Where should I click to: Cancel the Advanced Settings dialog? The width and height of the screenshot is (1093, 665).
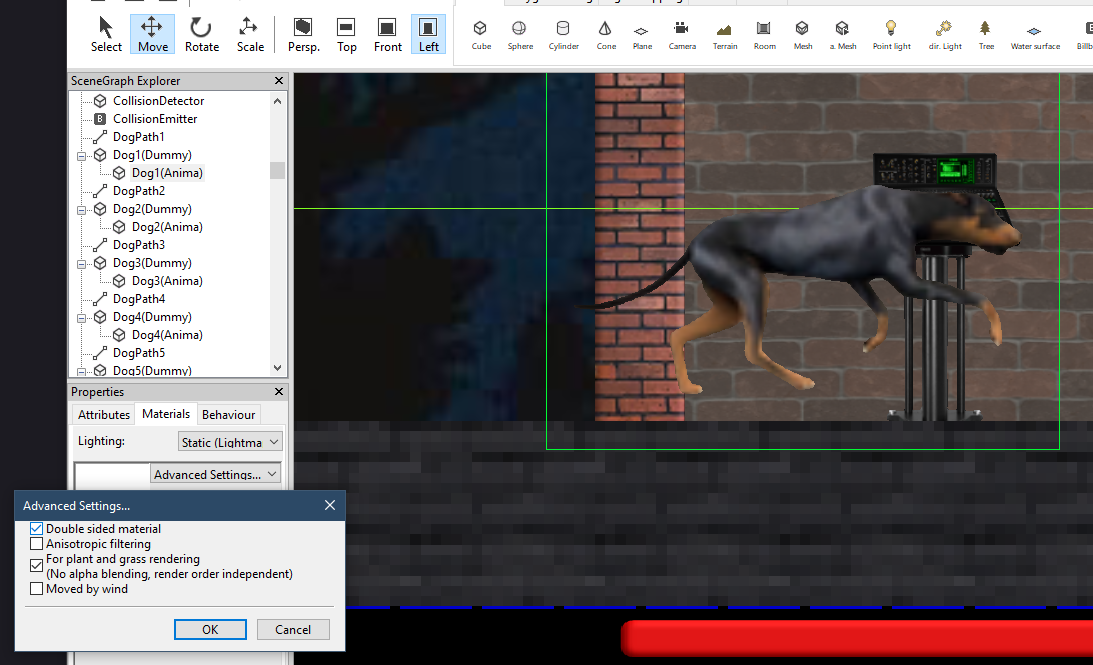(293, 629)
